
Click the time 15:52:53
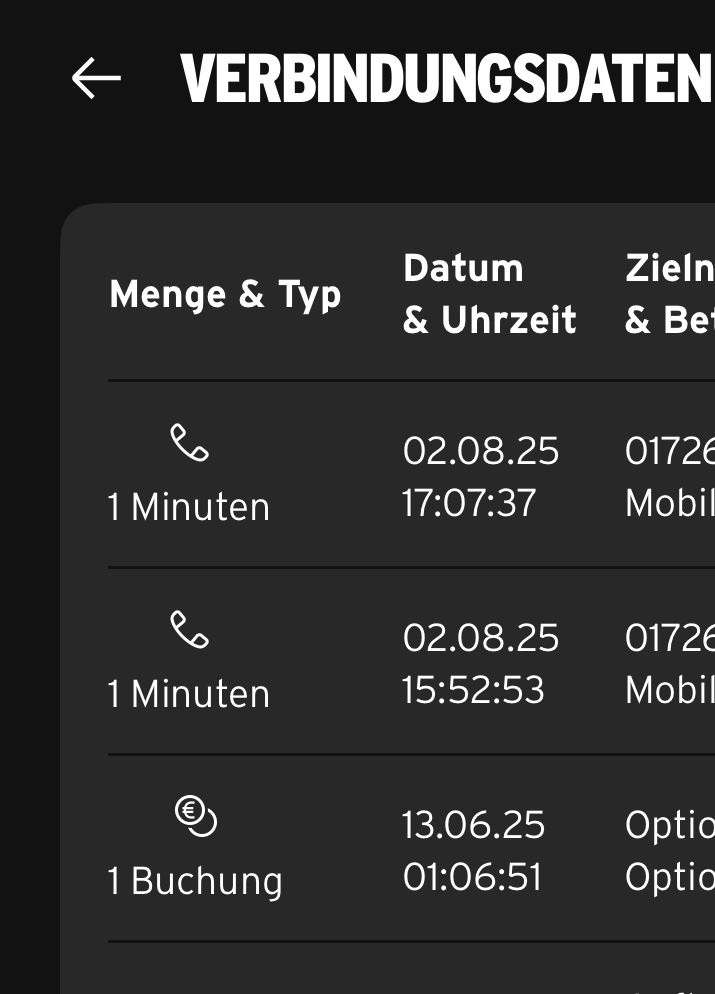[473, 690]
